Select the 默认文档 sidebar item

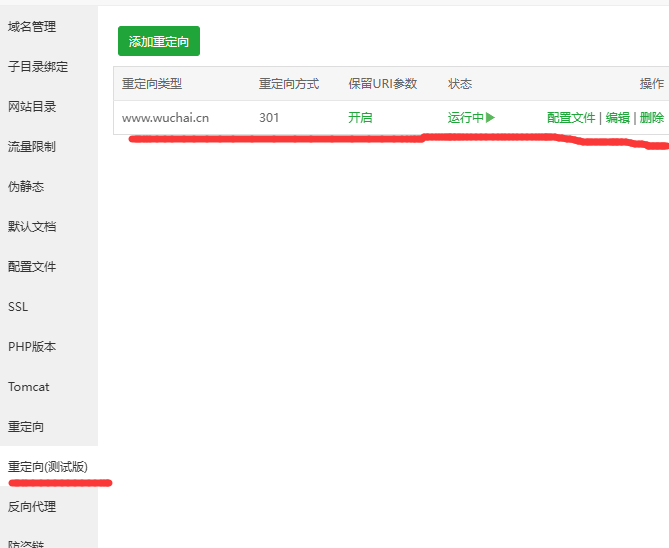(32, 227)
